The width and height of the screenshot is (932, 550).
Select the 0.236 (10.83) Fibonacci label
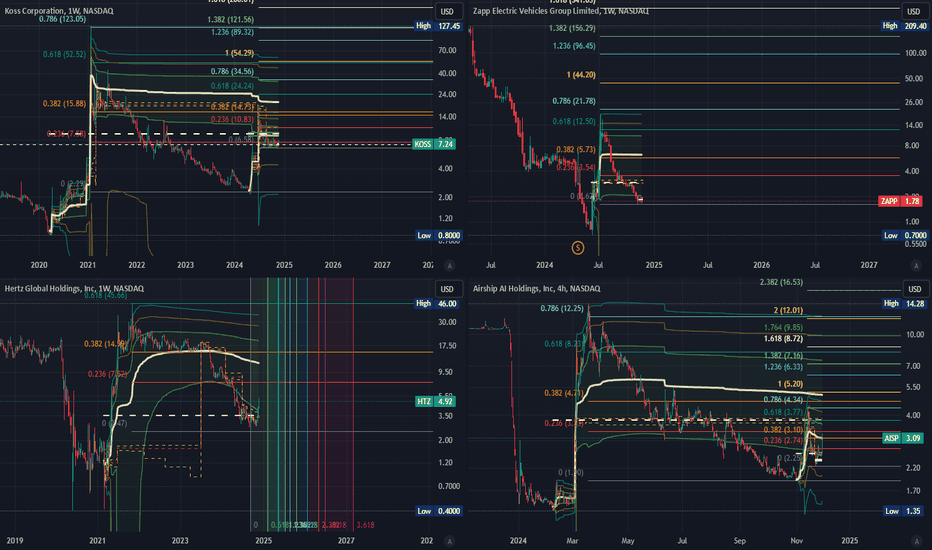(x=232, y=119)
